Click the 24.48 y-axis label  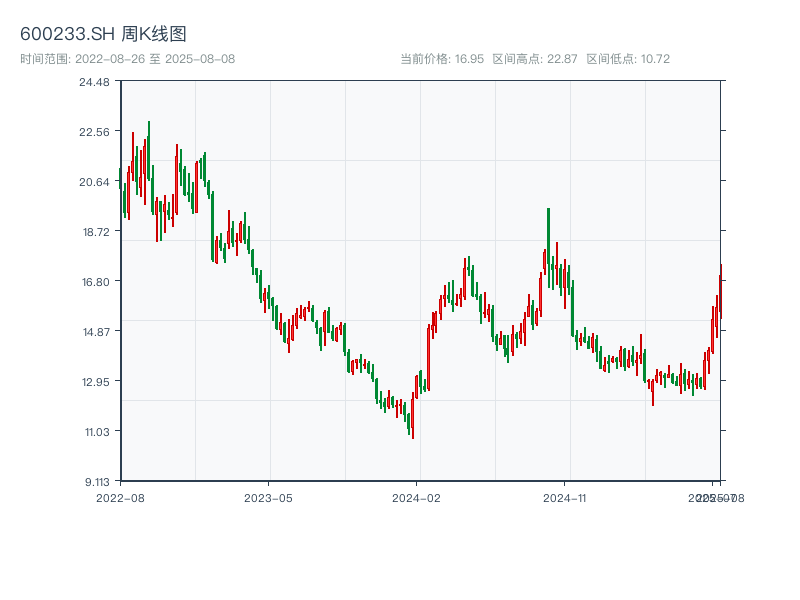[x=98, y=82]
